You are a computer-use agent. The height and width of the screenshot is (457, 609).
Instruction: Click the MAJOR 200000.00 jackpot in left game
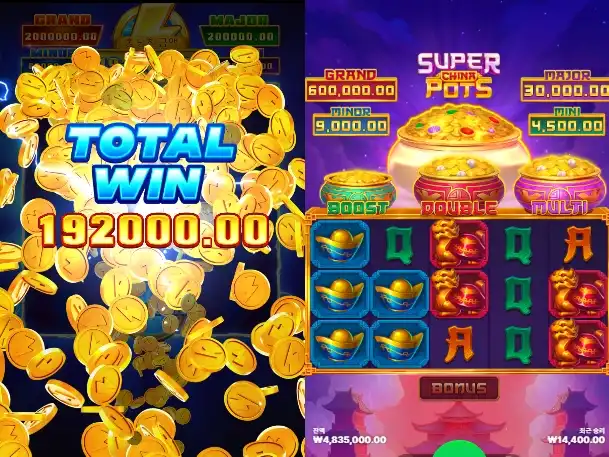(x=240, y=31)
